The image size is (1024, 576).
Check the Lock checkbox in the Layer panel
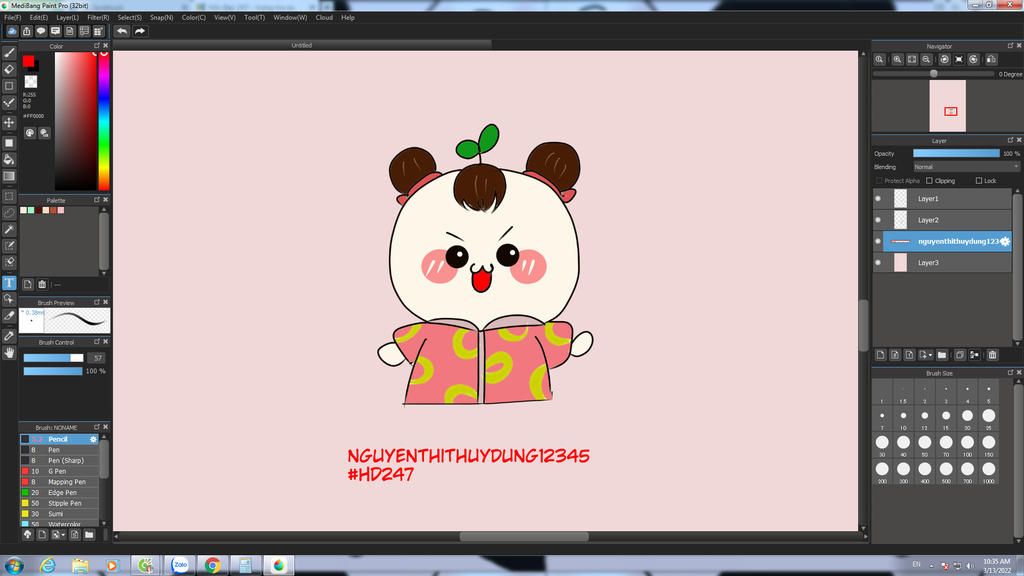[x=979, y=181]
